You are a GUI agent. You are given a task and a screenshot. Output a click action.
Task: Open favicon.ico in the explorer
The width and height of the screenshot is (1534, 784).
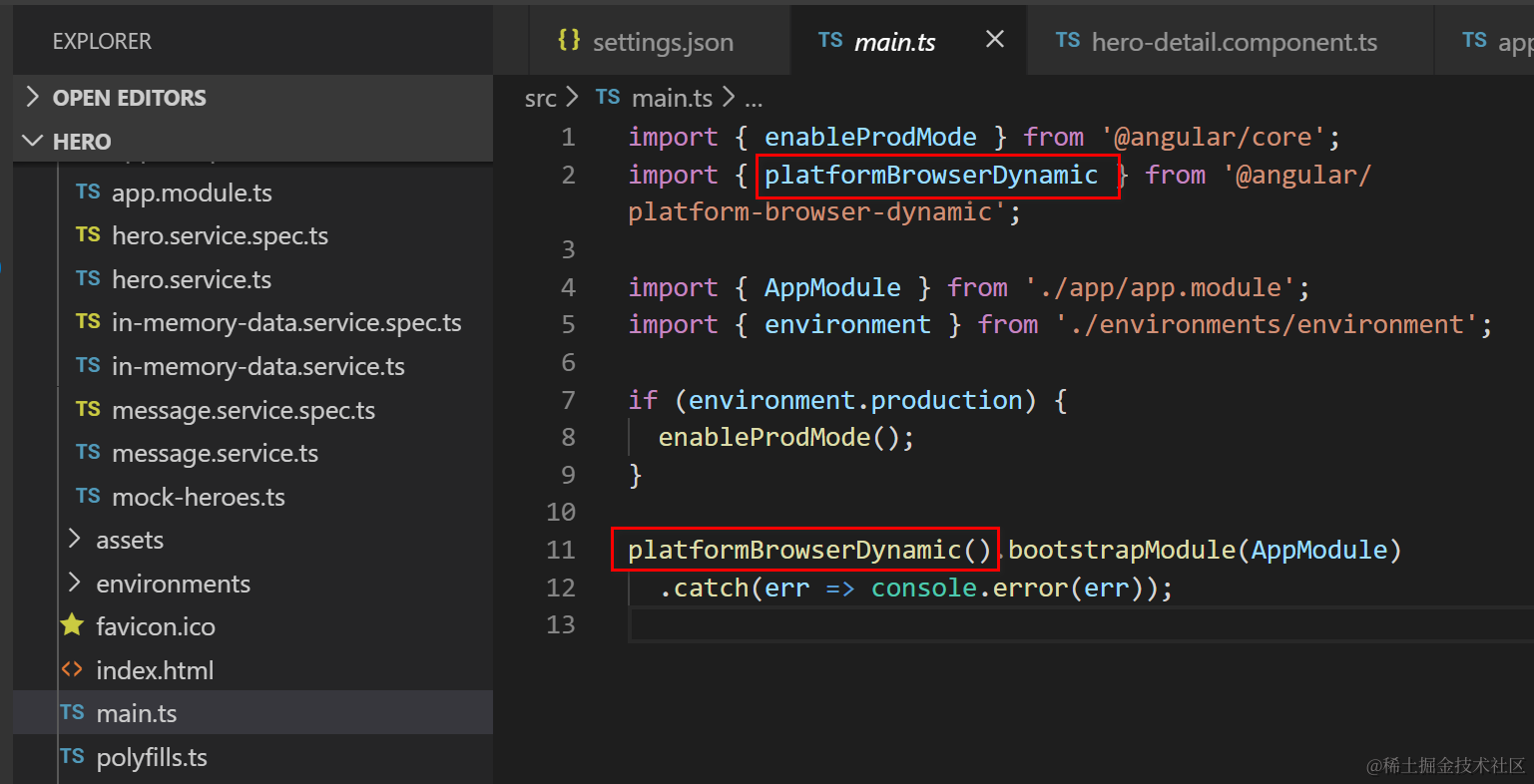point(156,626)
